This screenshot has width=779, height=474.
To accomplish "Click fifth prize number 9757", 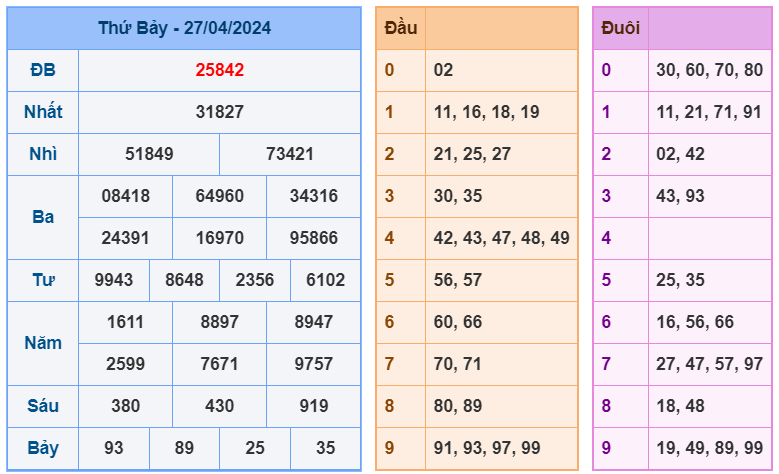I will pos(313,364).
